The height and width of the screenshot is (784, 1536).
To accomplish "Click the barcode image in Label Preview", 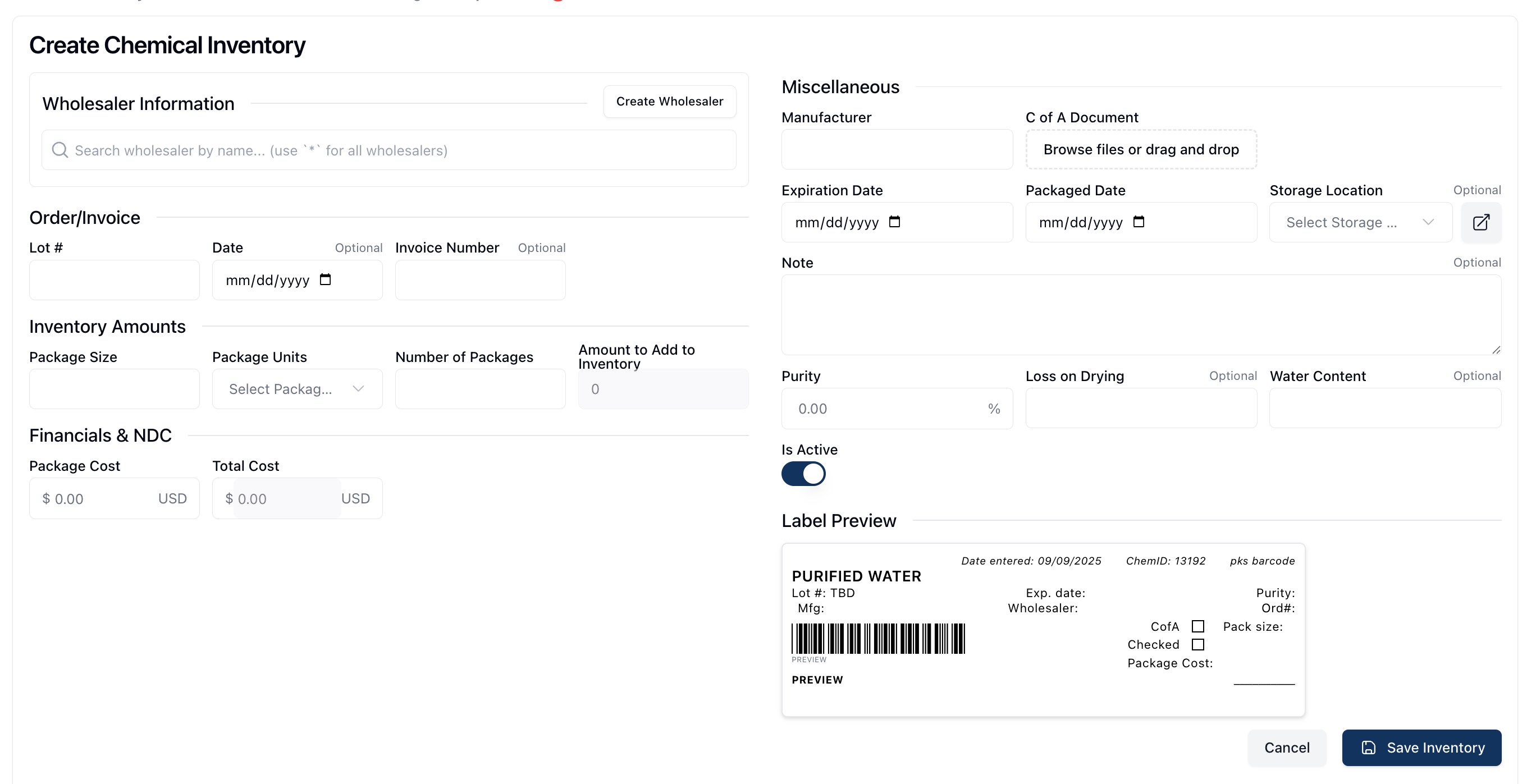I will [x=877, y=639].
